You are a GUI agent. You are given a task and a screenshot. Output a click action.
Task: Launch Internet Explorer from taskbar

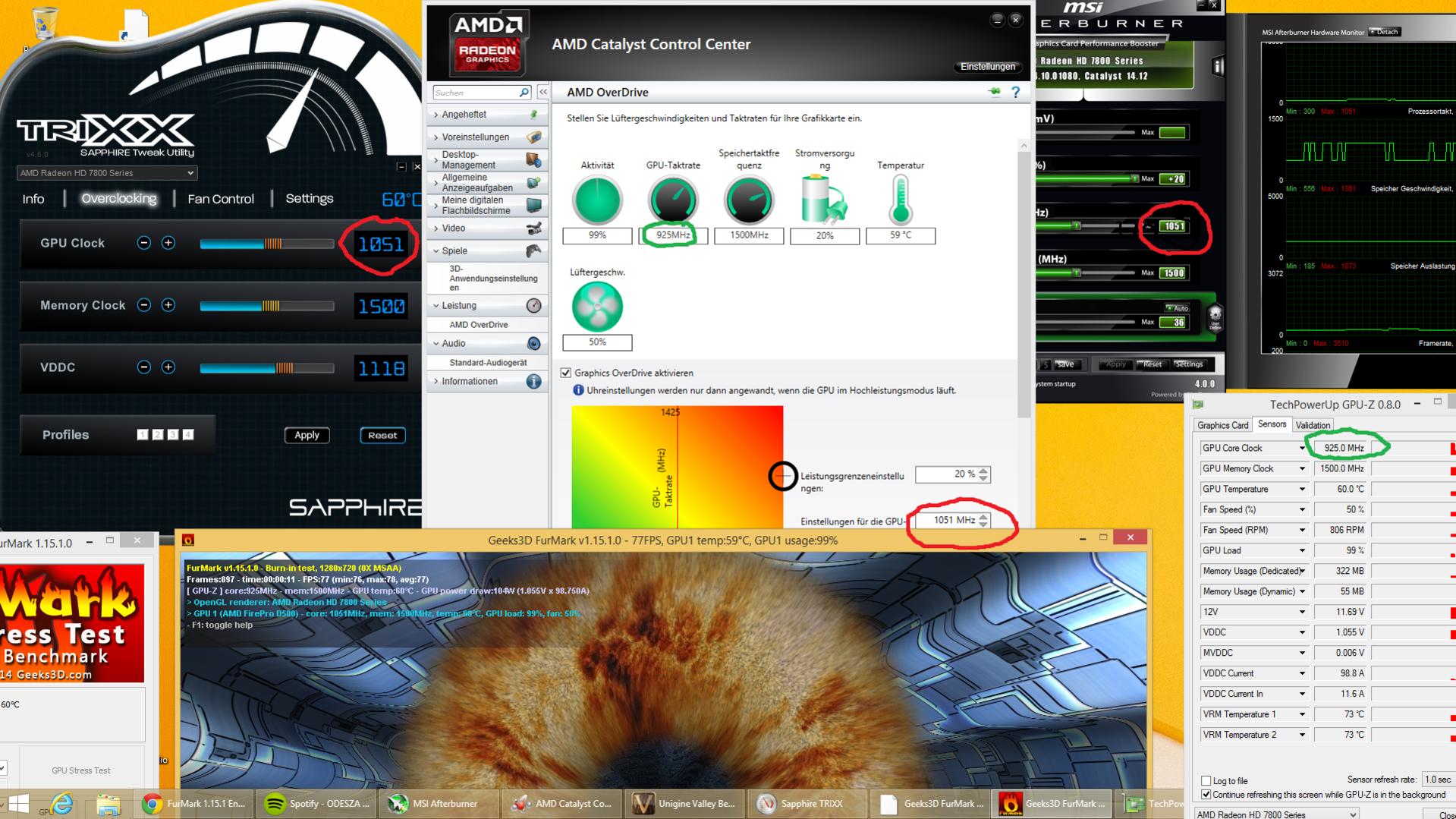coord(62,804)
